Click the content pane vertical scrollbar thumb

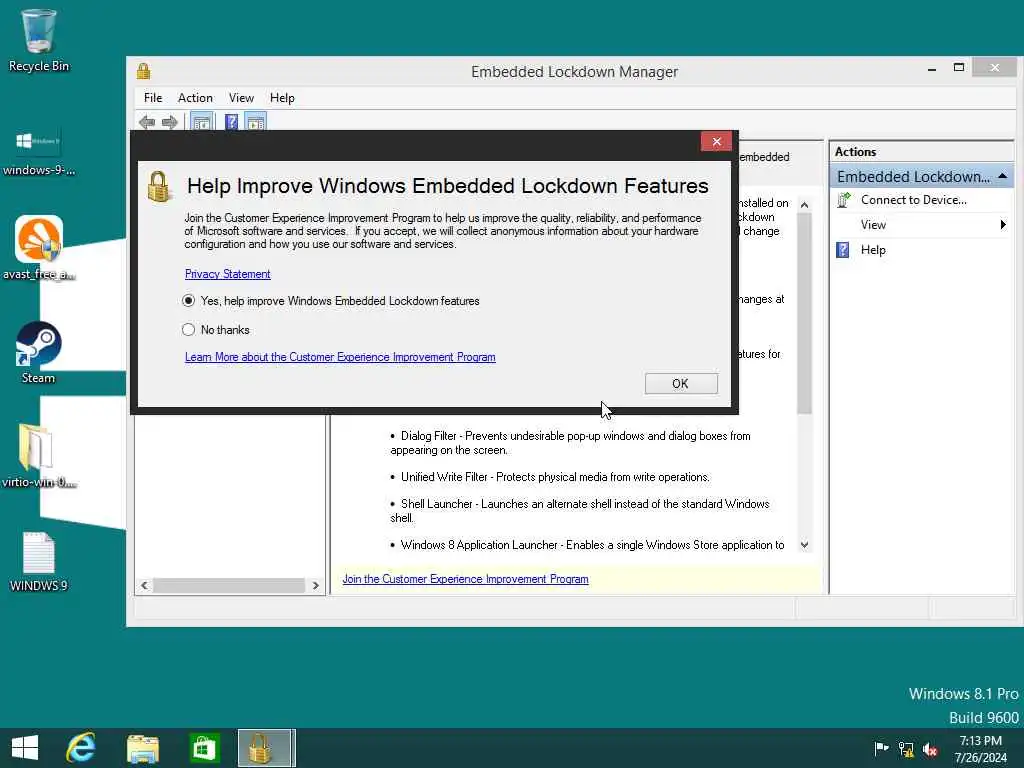click(x=805, y=313)
